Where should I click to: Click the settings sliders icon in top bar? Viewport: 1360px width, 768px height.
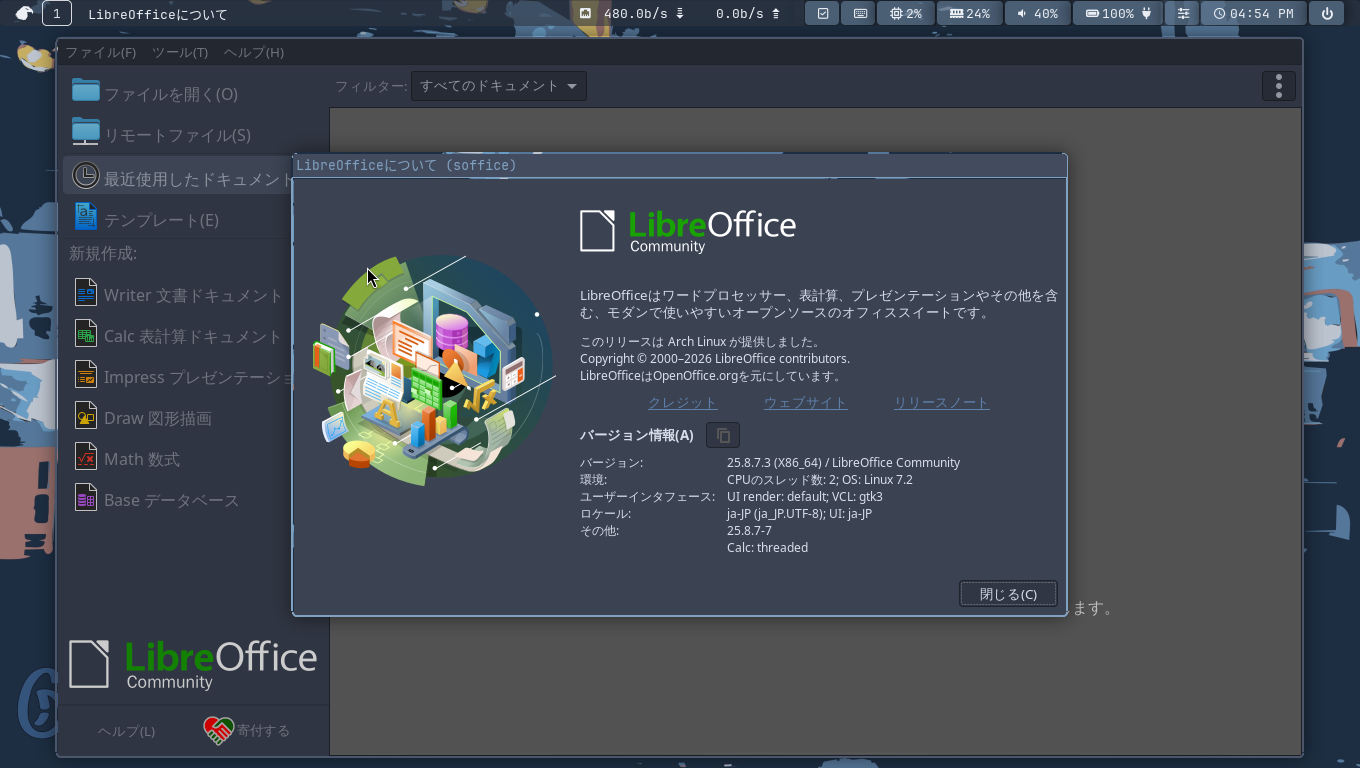tap(1184, 14)
